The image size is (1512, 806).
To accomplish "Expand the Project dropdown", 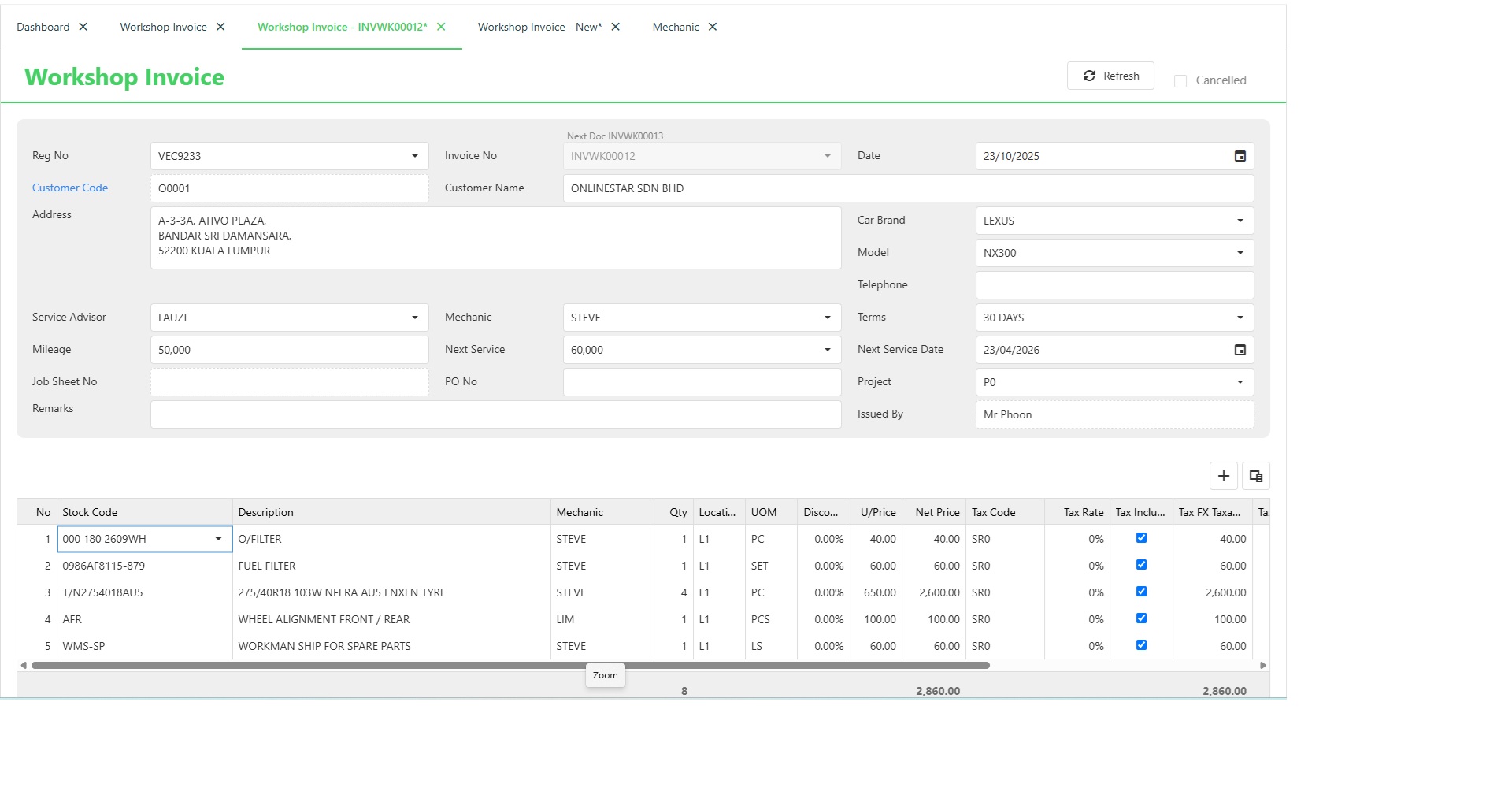I will pyautogui.click(x=1240, y=382).
